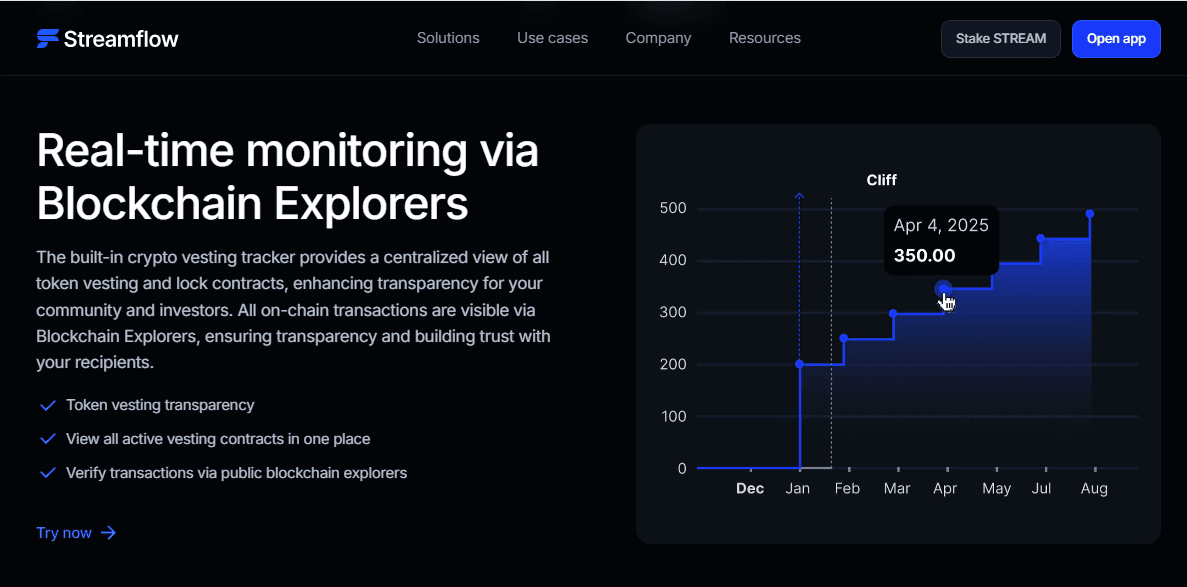Click the Feb month label on axis
1187x587 pixels.
[x=847, y=489]
